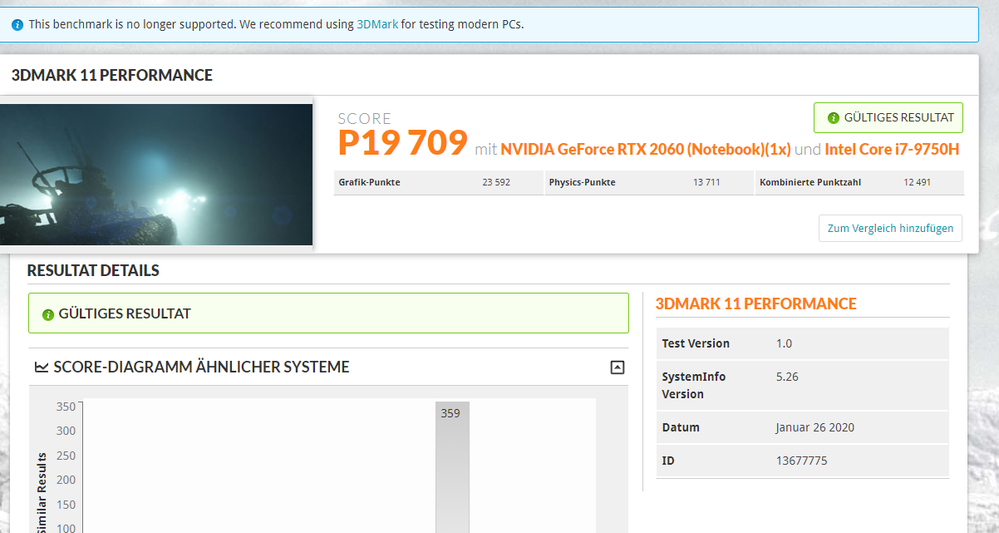Click the result ID 13677775
Screen dimensions: 999x533
click(801, 461)
